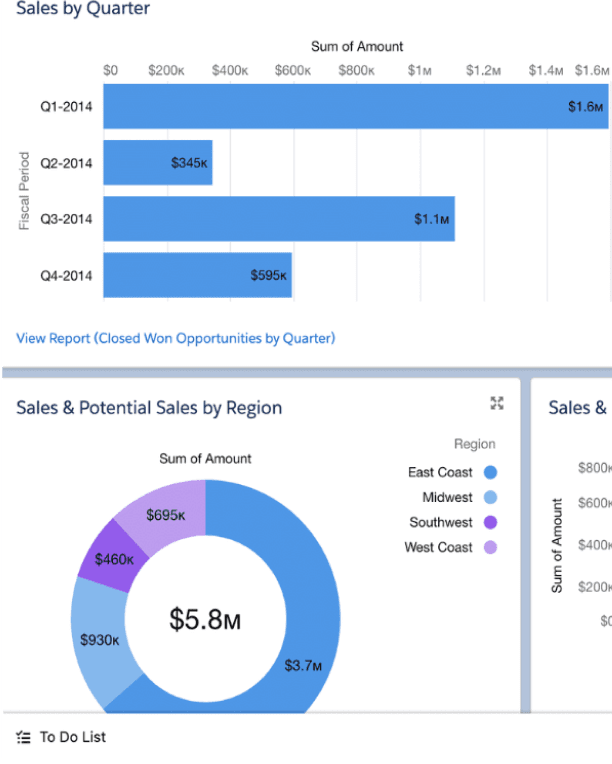Select the Southwest legend swatch
This screenshot has width=612, height=764.
point(490,522)
